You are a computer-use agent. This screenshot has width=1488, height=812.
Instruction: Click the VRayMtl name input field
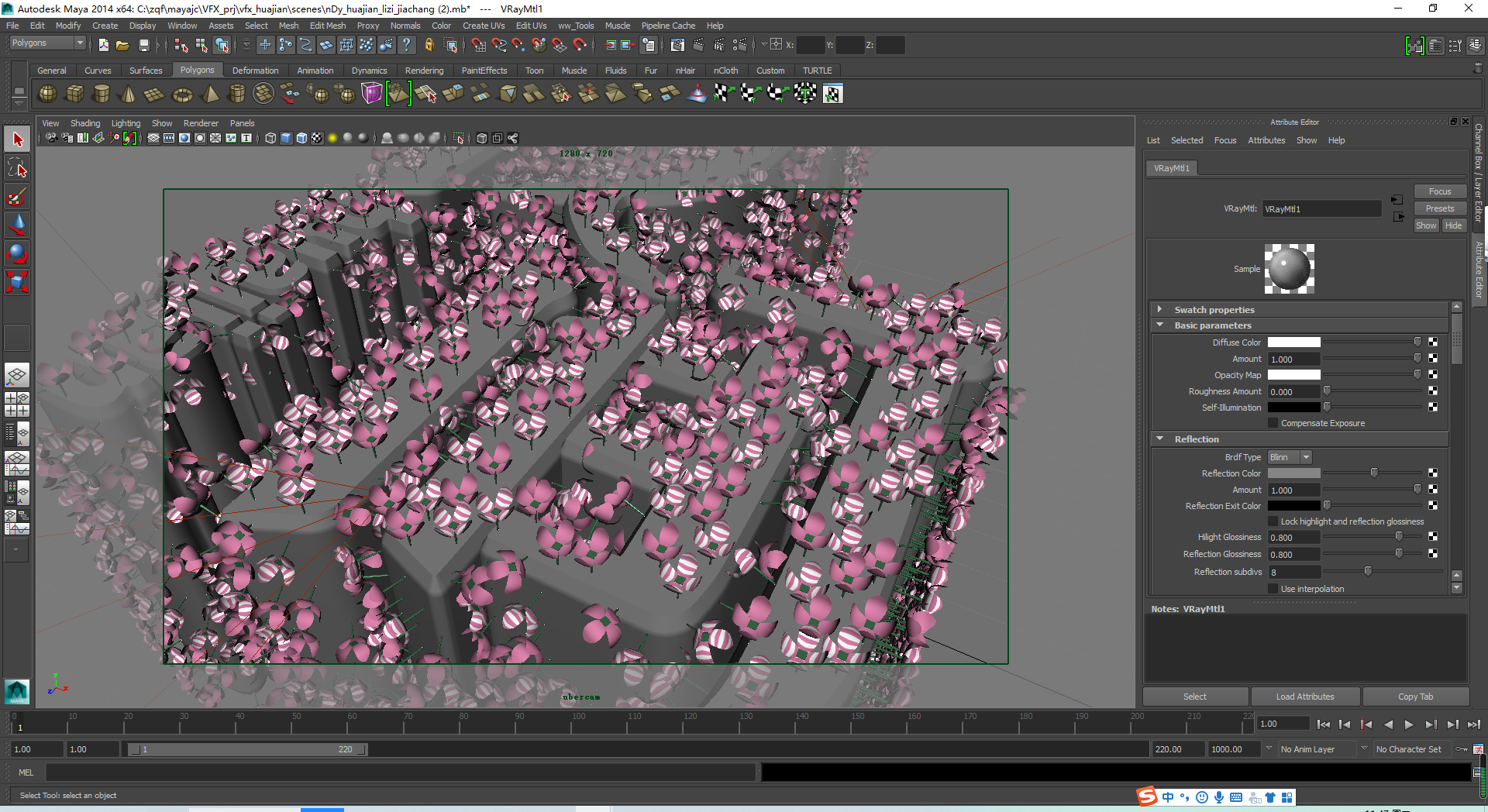pos(1321,208)
